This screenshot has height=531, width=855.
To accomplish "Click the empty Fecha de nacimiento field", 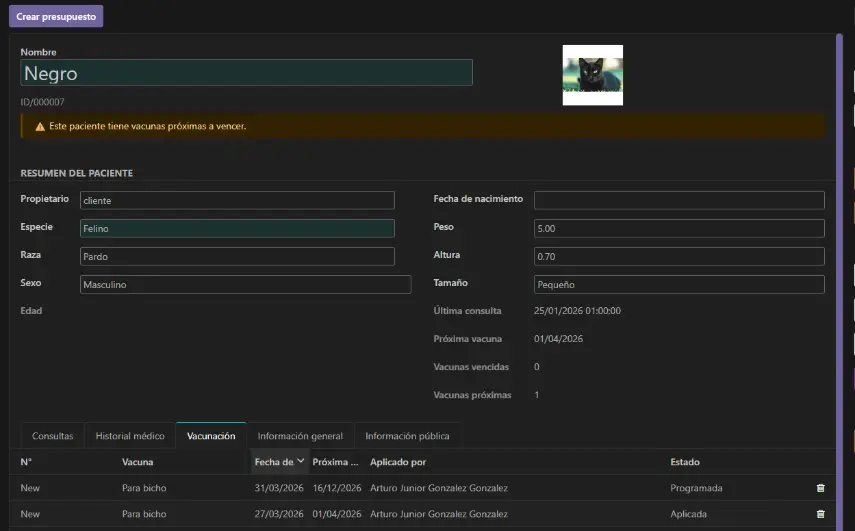I will pyautogui.click(x=678, y=201).
